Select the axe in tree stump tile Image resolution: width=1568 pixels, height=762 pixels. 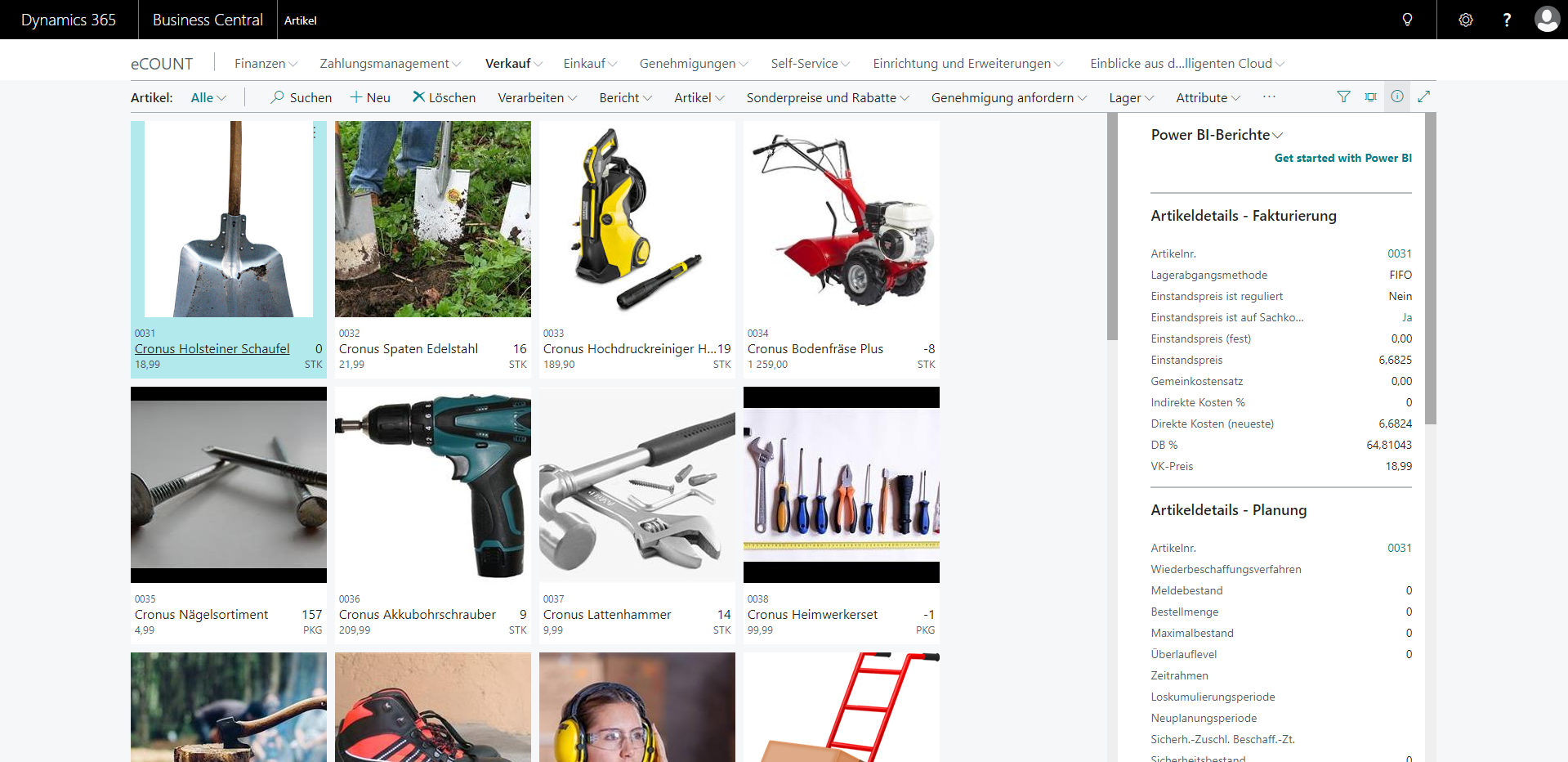point(229,707)
